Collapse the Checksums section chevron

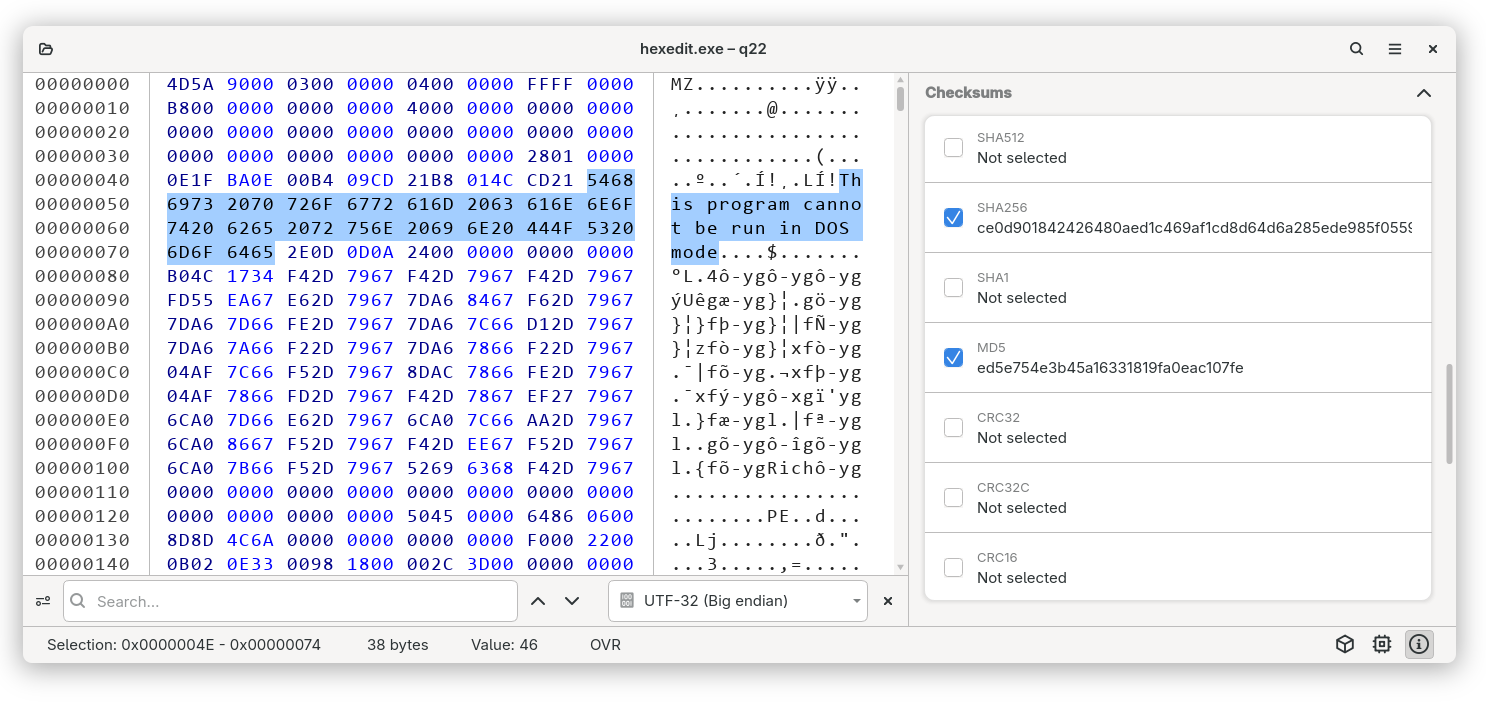(1424, 93)
